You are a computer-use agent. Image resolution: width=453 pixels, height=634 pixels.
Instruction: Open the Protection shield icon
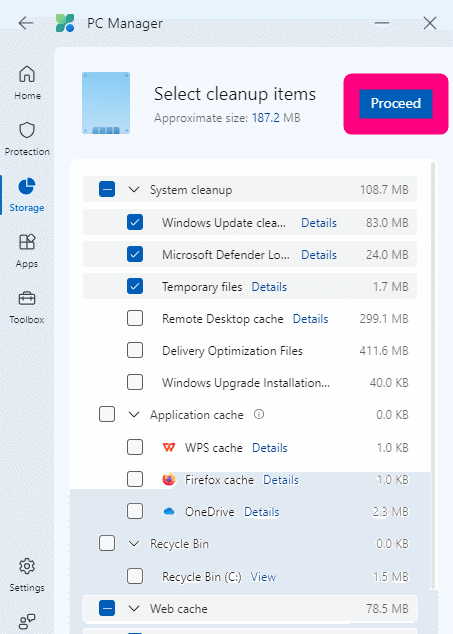[x=27, y=130]
